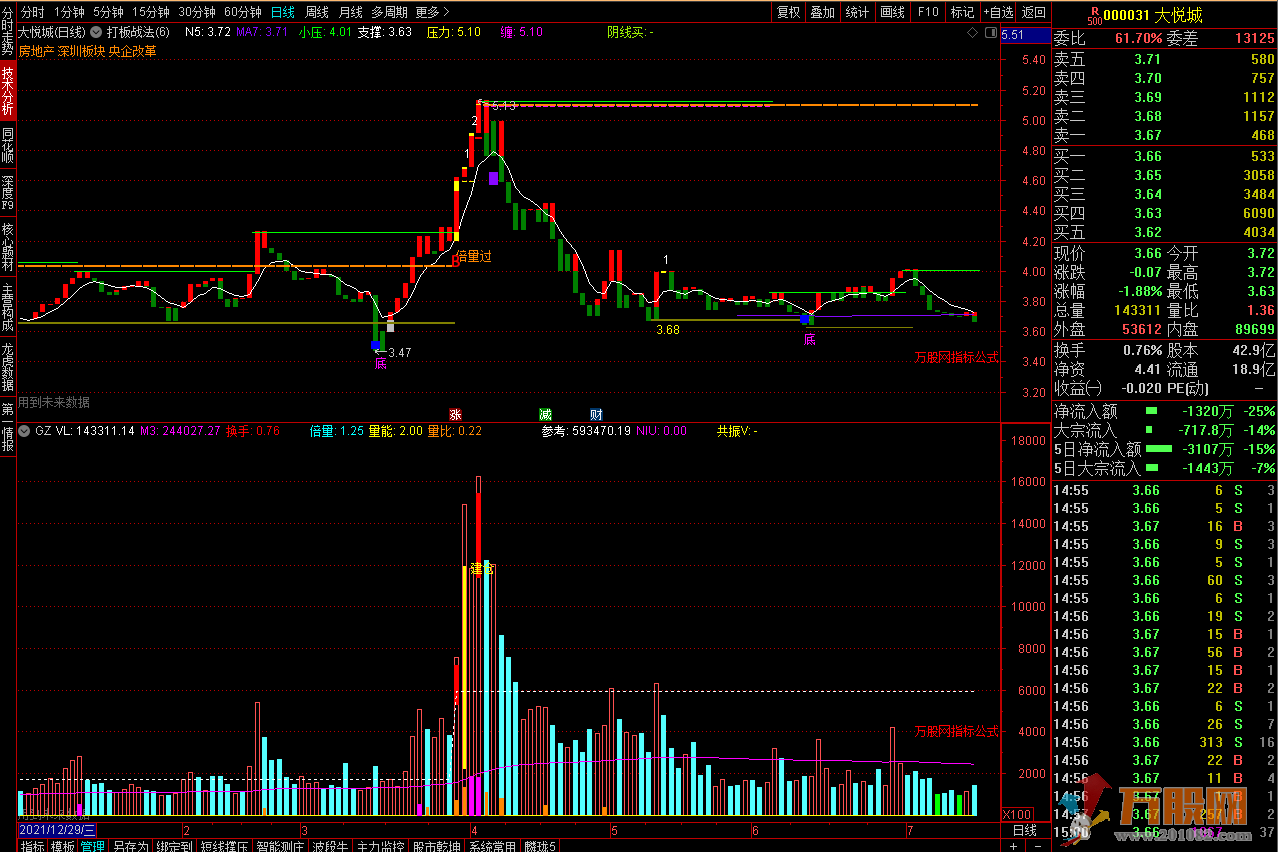Viewport: 1278px width, 852px height.
Task: Click the 绑定到 bottom tab
Action: (x=175, y=846)
